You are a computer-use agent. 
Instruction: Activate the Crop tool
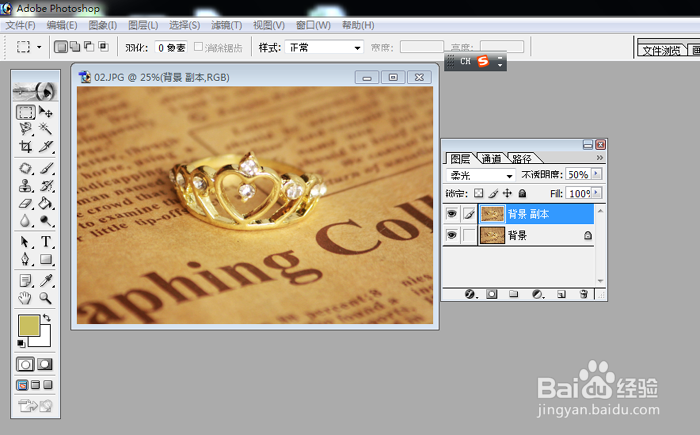click(25, 146)
